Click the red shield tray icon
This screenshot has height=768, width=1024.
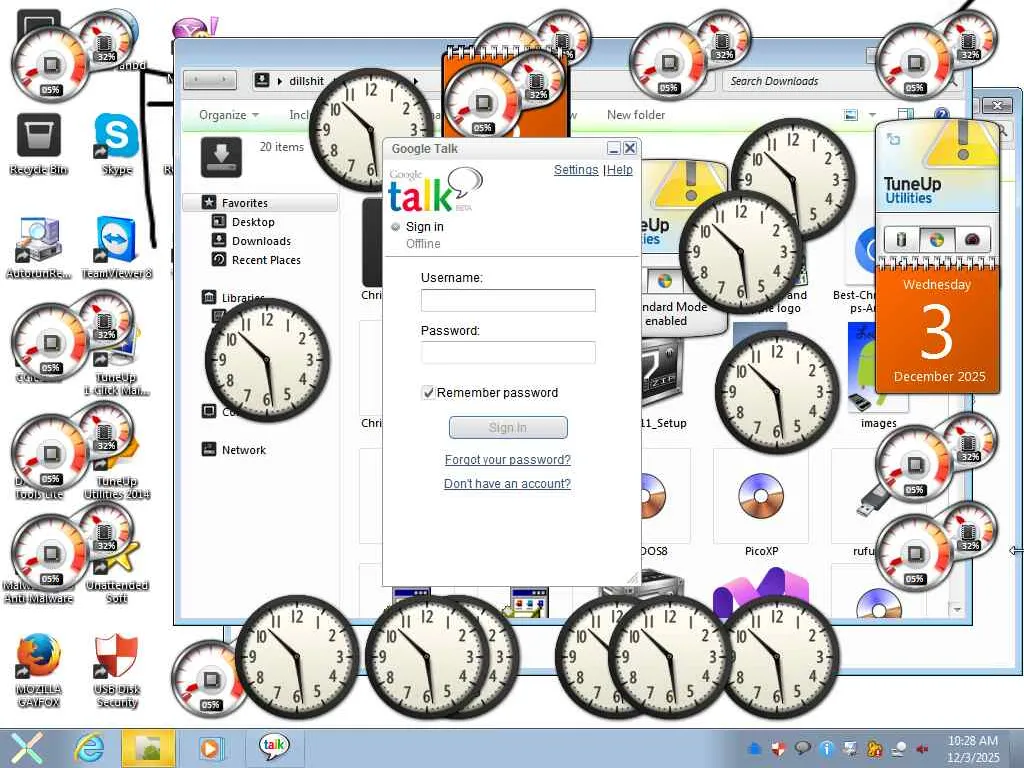coord(778,748)
